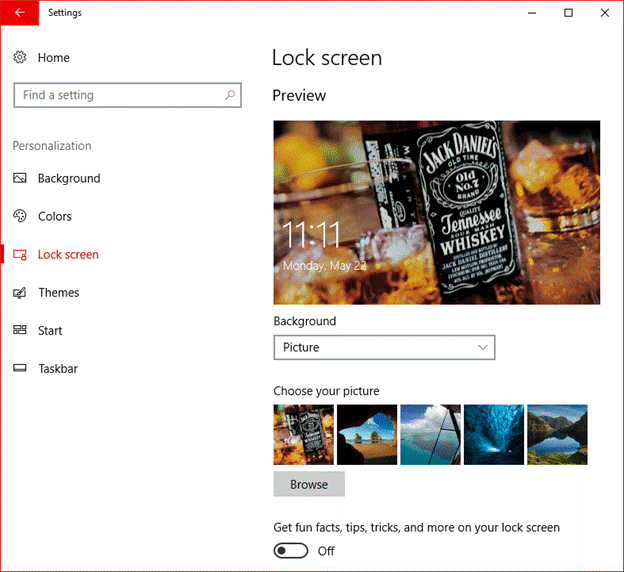This screenshot has height=572, width=624.
Task: Focus the Find a setting search box
Action: coord(127,95)
